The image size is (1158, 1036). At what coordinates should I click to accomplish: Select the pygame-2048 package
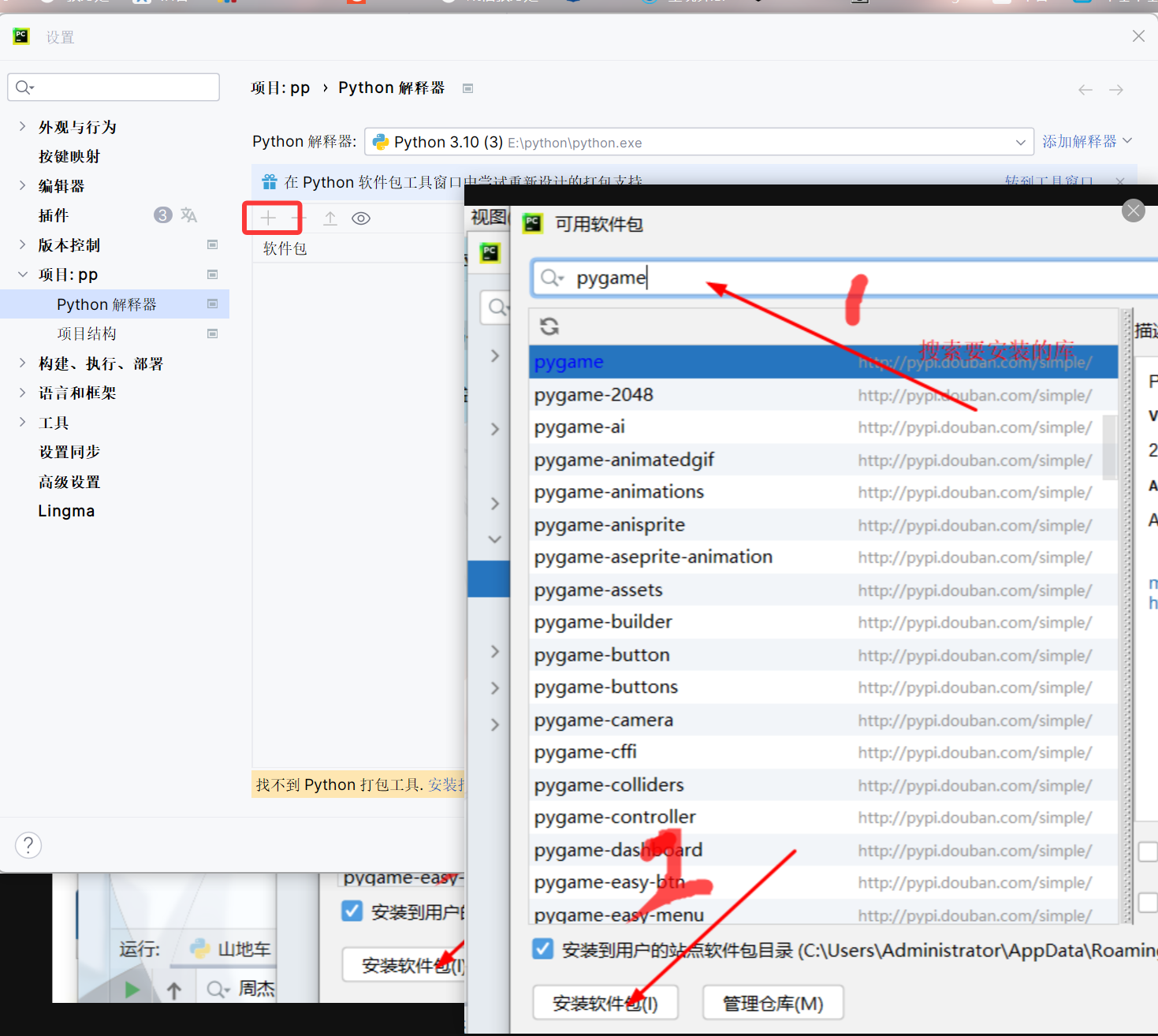pos(823,394)
